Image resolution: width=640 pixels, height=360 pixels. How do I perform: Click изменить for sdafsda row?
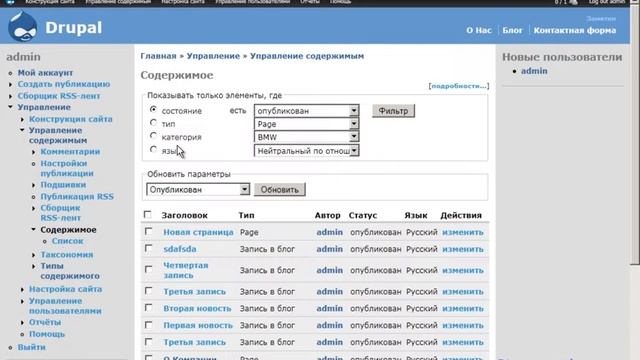(x=463, y=249)
